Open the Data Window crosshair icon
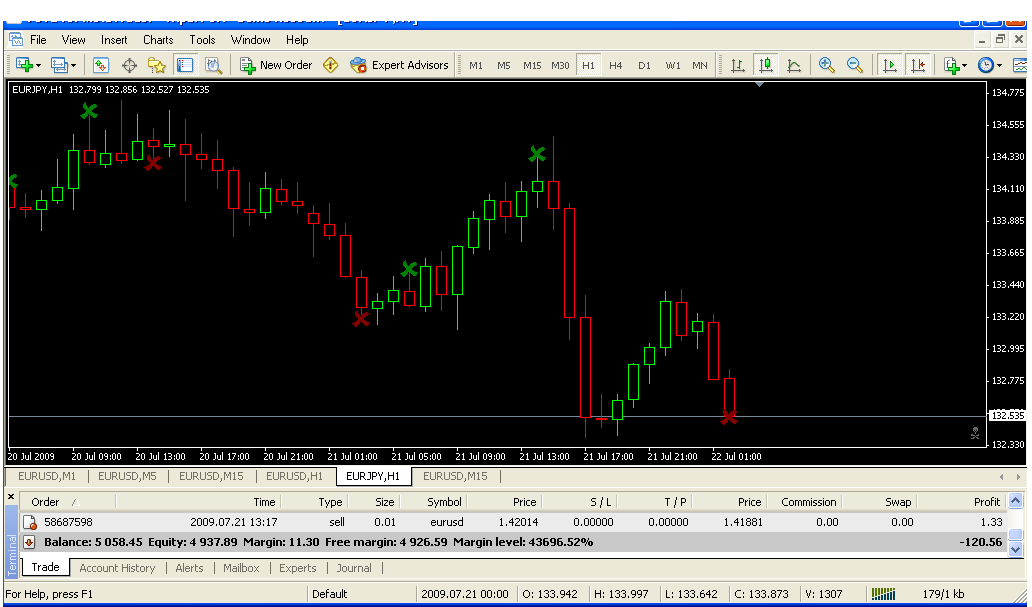Image resolution: width=1032 pixels, height=607 pixels. pos(129,65)
